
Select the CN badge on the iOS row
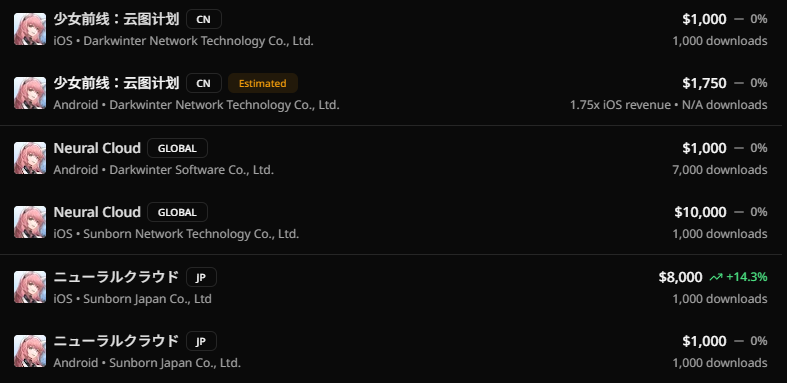tap(204, 20)
